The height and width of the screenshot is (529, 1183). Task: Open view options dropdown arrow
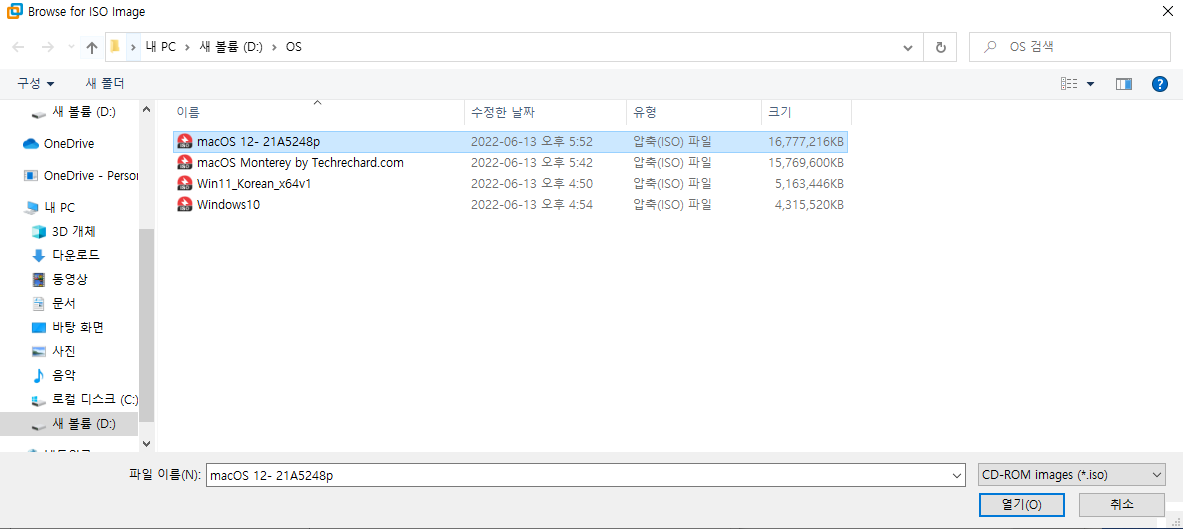[1090, 84]
